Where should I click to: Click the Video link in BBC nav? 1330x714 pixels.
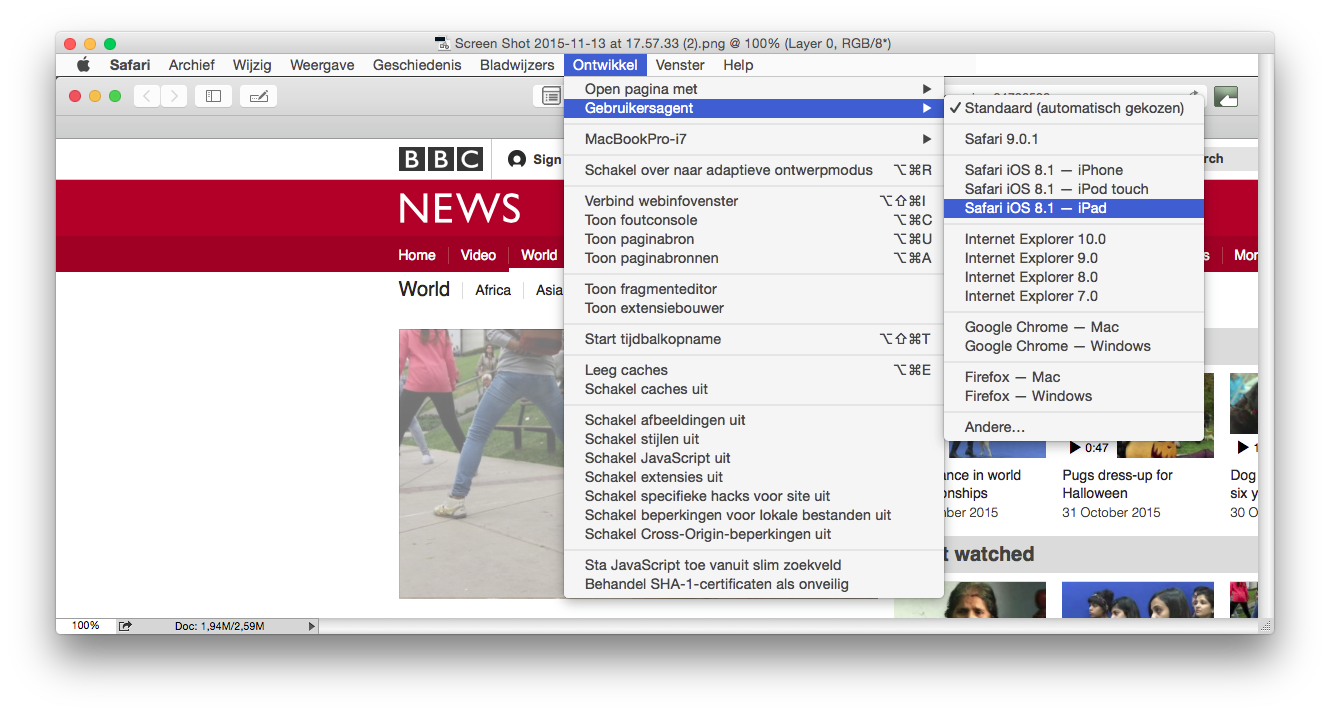478,255
